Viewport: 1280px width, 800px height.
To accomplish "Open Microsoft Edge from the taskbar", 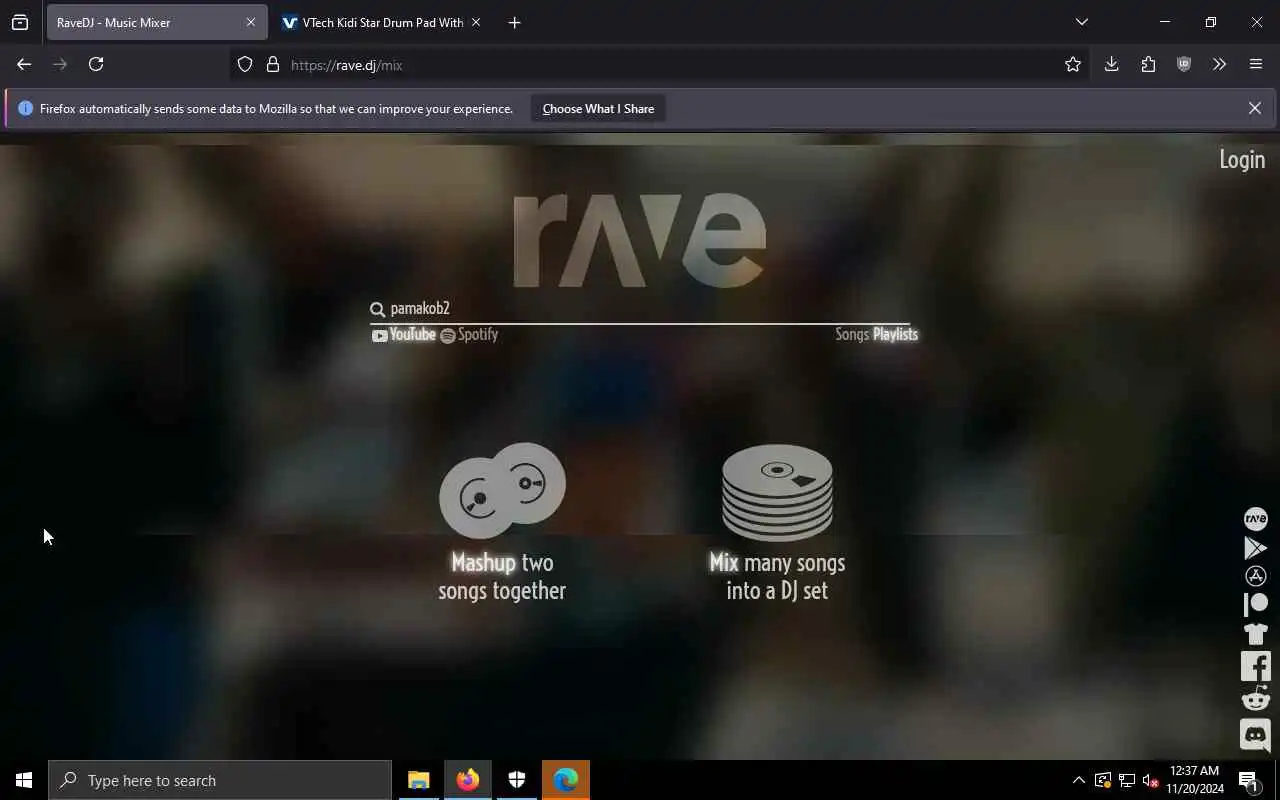I will [566, 780].
